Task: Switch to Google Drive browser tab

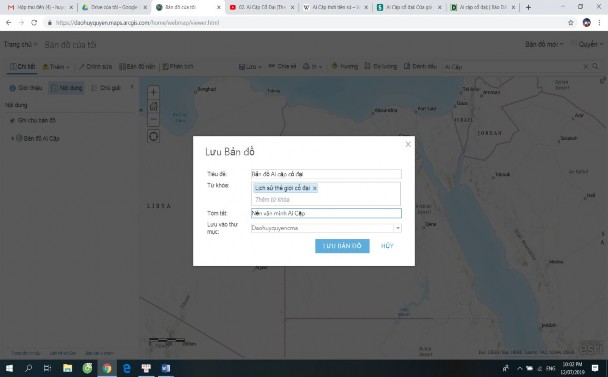Action: pos(114,7)
